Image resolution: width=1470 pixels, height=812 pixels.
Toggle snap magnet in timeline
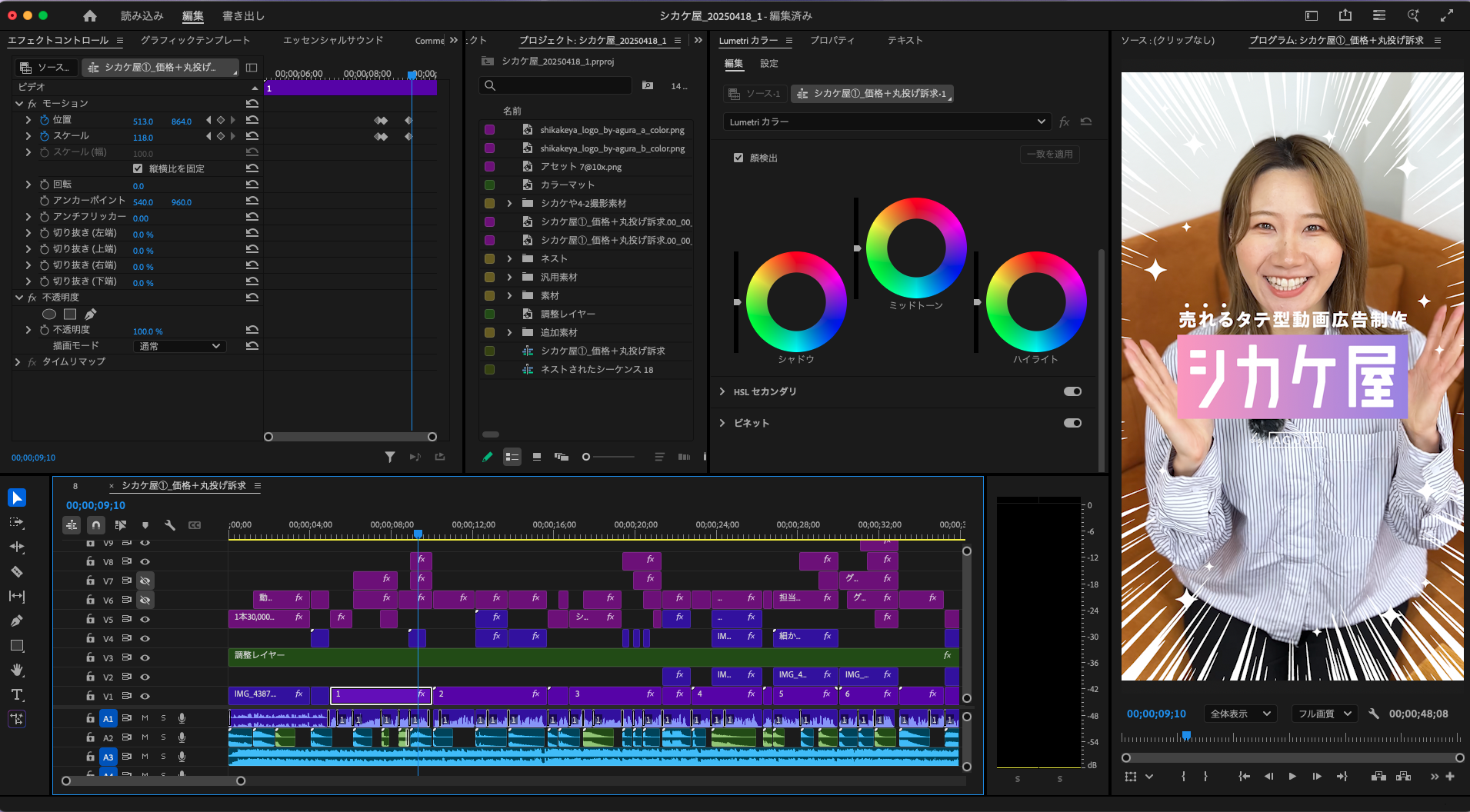pyautogui.click(x=95, y=525)
